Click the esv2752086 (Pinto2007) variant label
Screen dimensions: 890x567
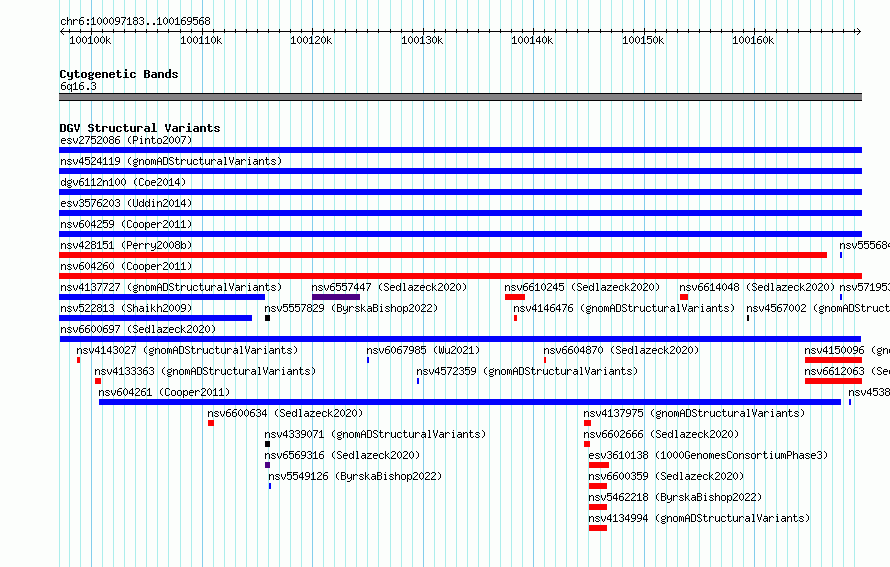[x=126, y=140]
